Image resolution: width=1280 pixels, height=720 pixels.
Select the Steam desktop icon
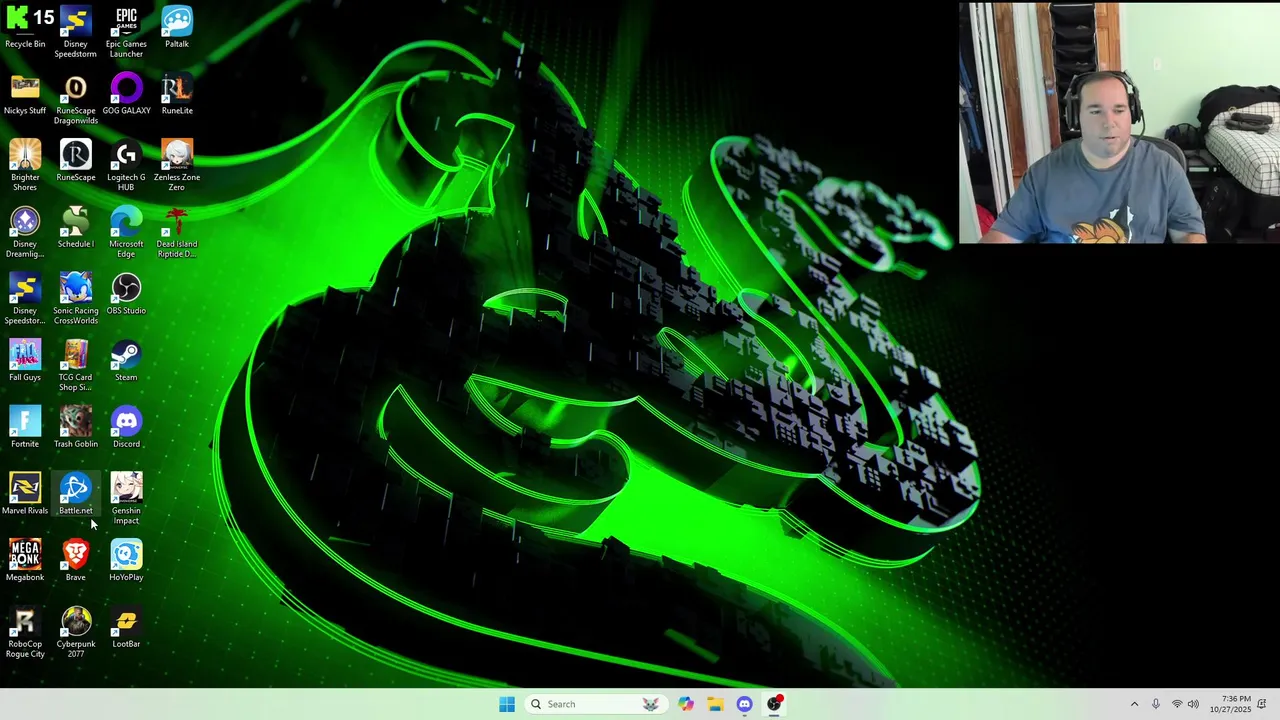click(126, 360)
